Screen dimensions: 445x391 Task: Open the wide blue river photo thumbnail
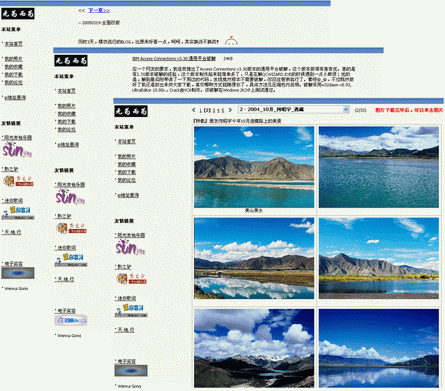pos(379,167)
